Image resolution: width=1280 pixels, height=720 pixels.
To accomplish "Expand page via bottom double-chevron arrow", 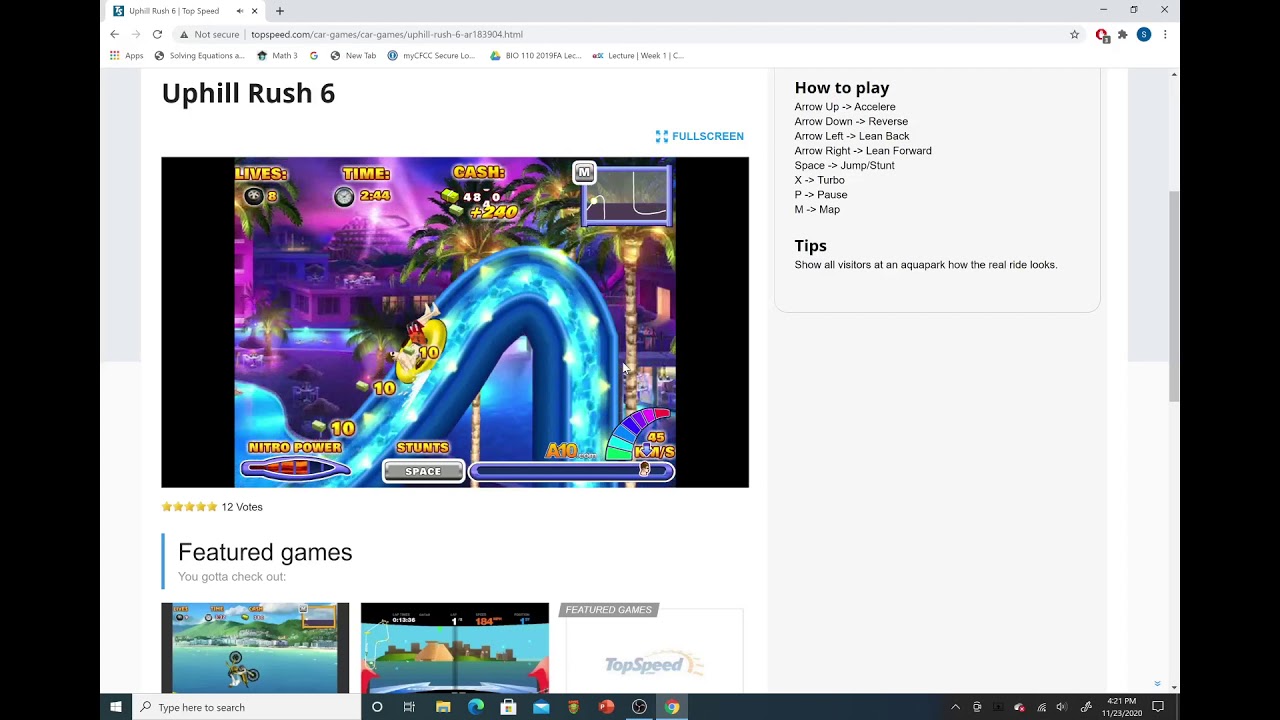I will coord(1157,685).
